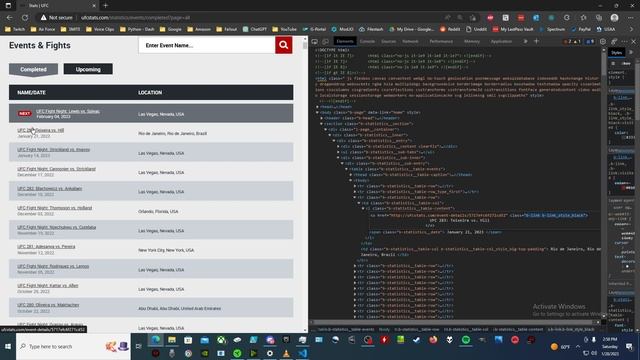Switch to the DevTools Sources tab
Viewport: 640px width, 360px height.
pyautogui.click(x=389, y=41)
